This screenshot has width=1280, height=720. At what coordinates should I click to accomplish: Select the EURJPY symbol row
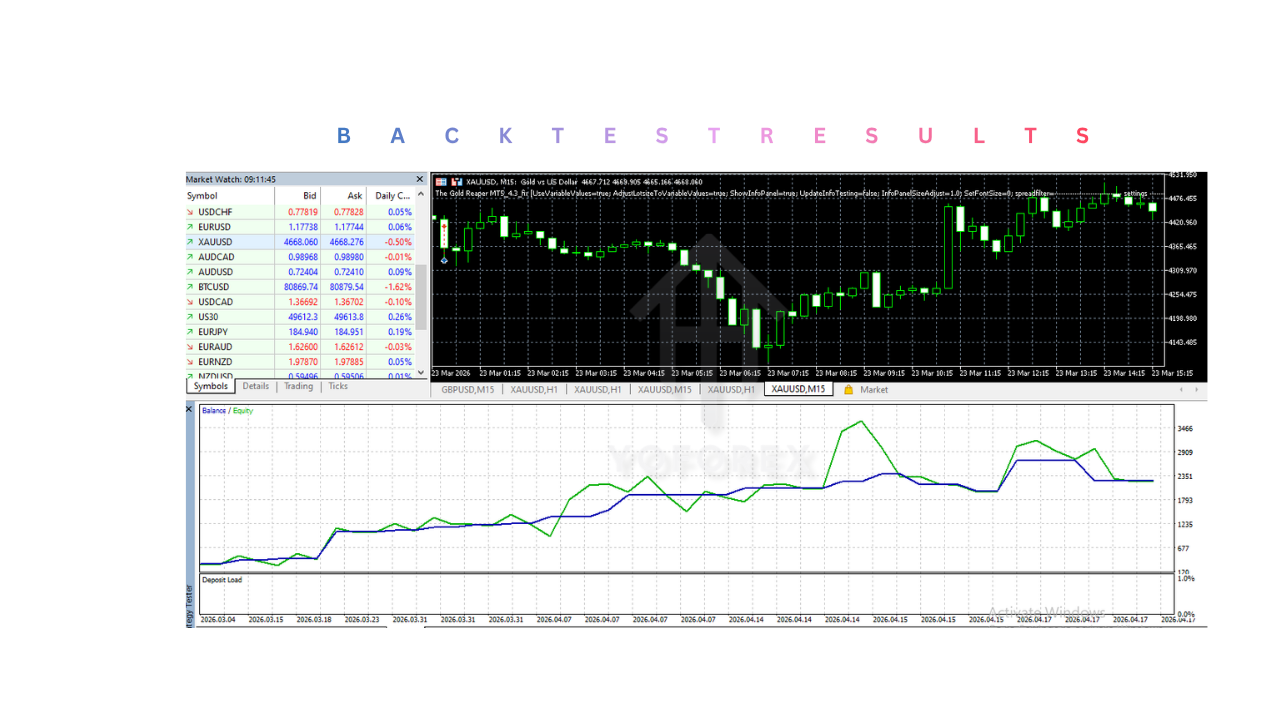(x=301, y=332)
